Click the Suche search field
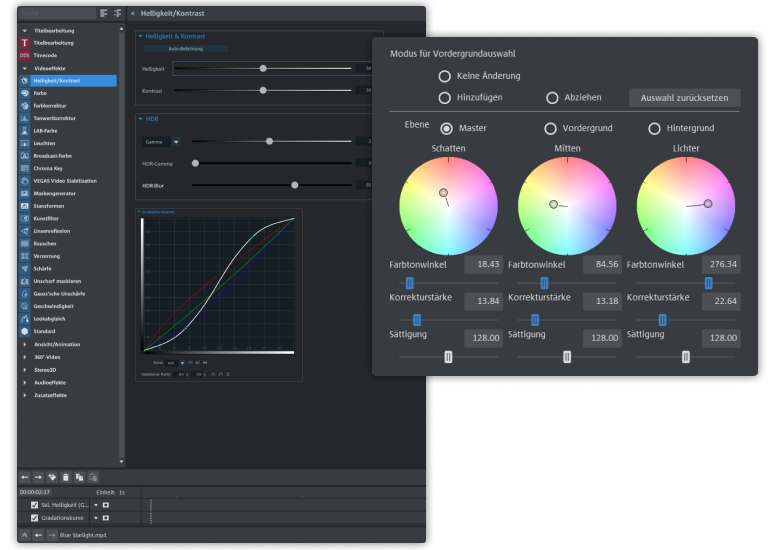The image size is (770, 550). pyautogui.click(x=57, y=13)
